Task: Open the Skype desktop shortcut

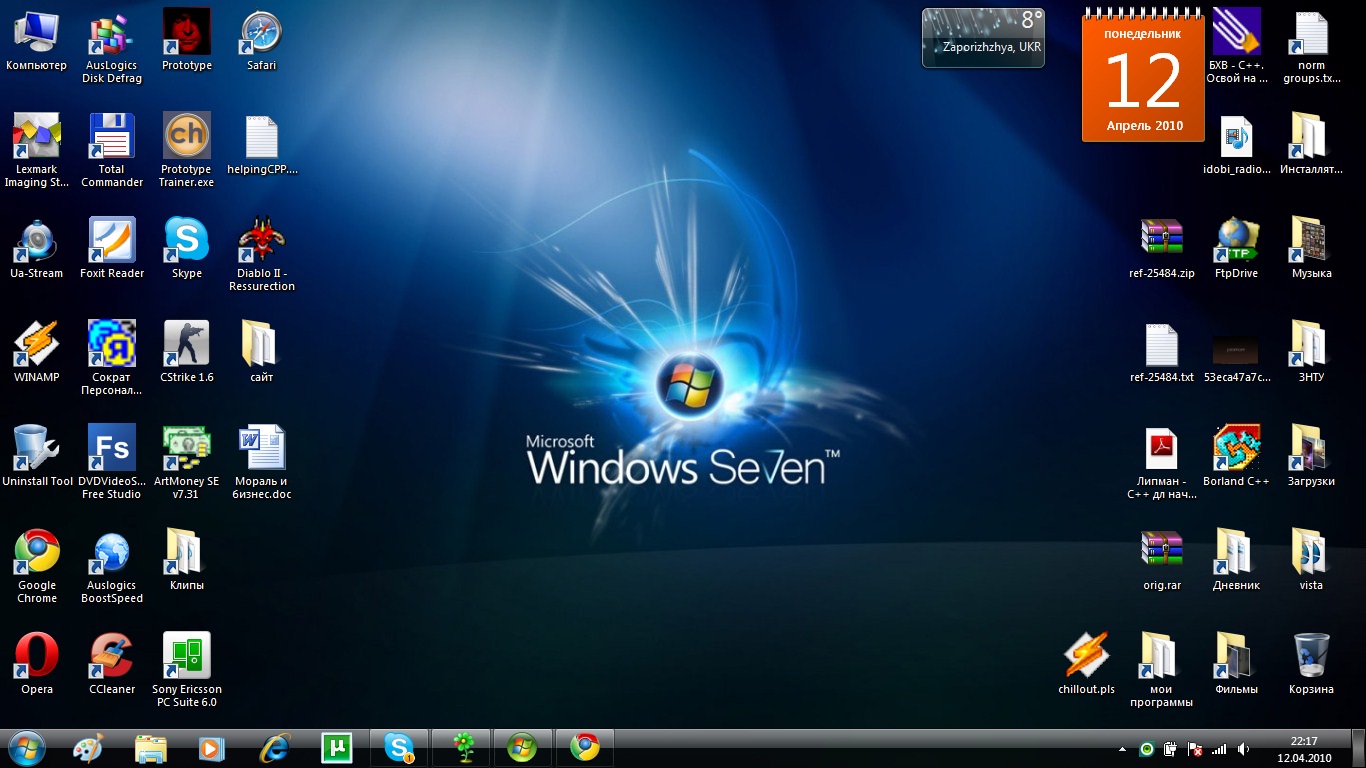Action: pos(187,248)
